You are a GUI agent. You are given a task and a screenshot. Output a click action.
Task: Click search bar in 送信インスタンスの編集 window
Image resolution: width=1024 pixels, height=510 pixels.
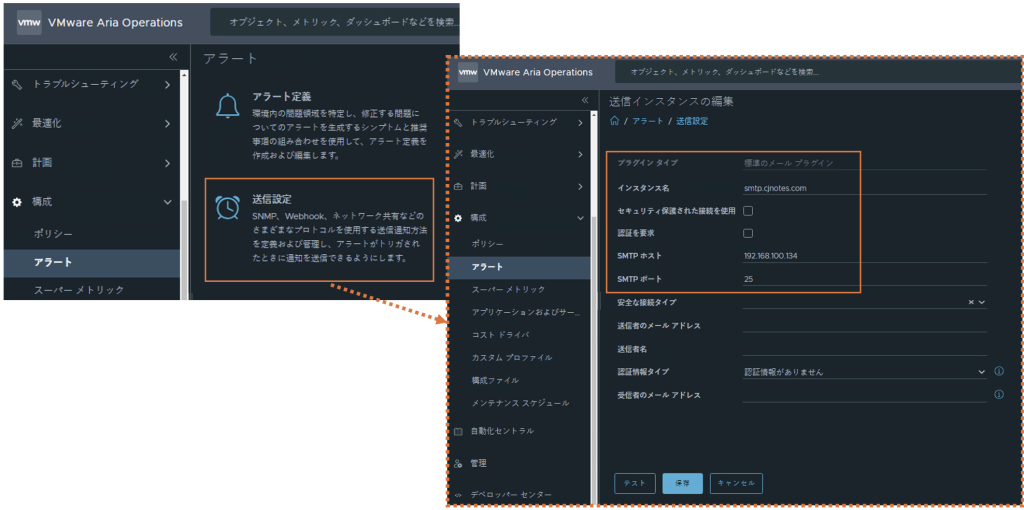(x=816, y=72)
